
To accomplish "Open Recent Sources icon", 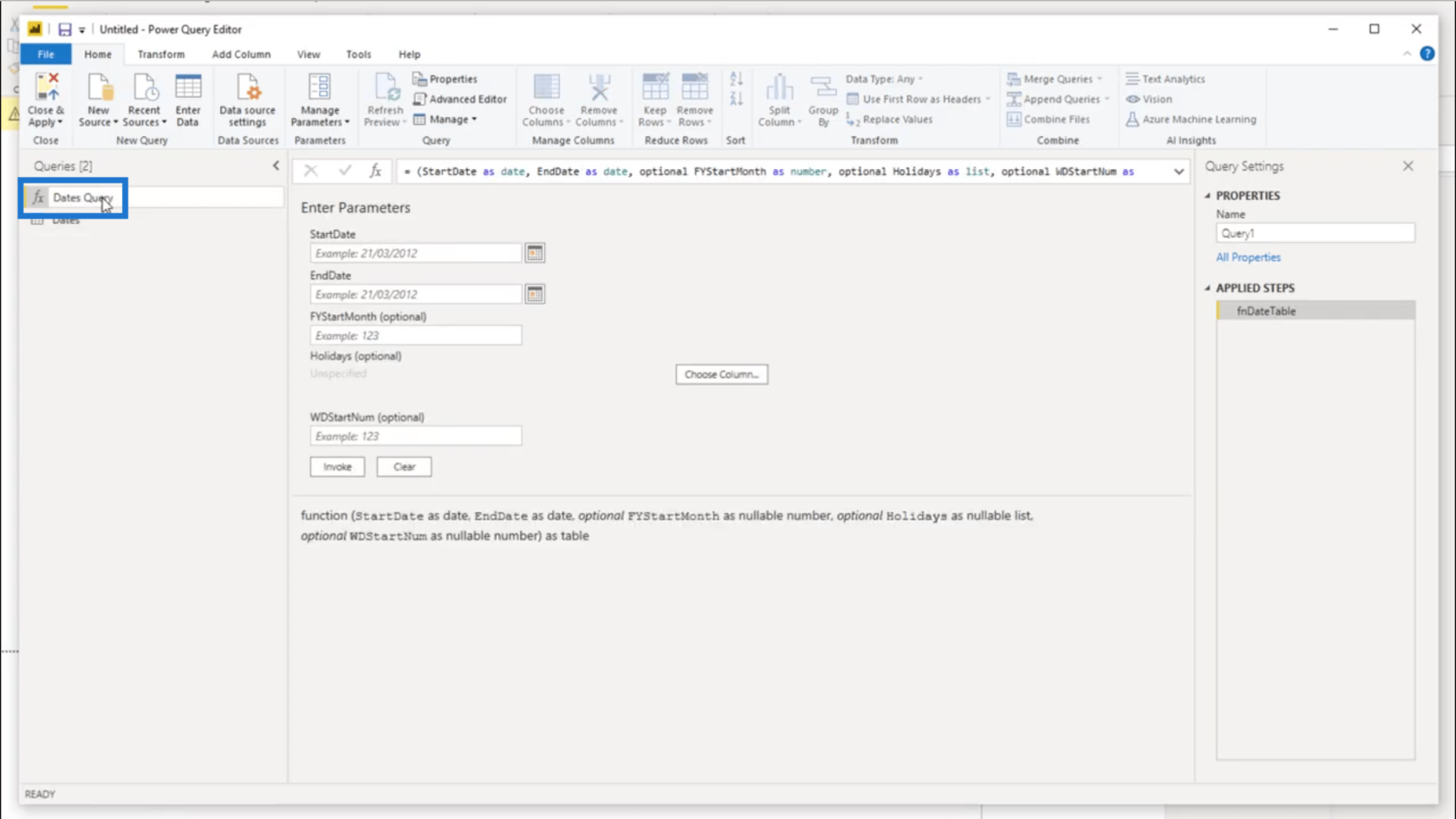I will (x=144, y=88).
